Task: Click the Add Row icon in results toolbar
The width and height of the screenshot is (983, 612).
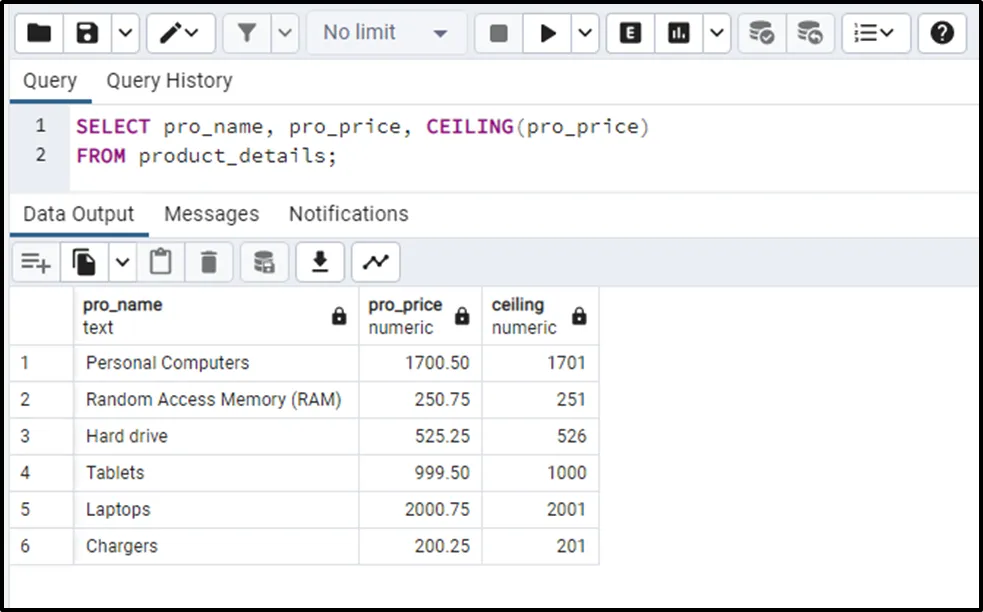Action: [x=35, y=262]
